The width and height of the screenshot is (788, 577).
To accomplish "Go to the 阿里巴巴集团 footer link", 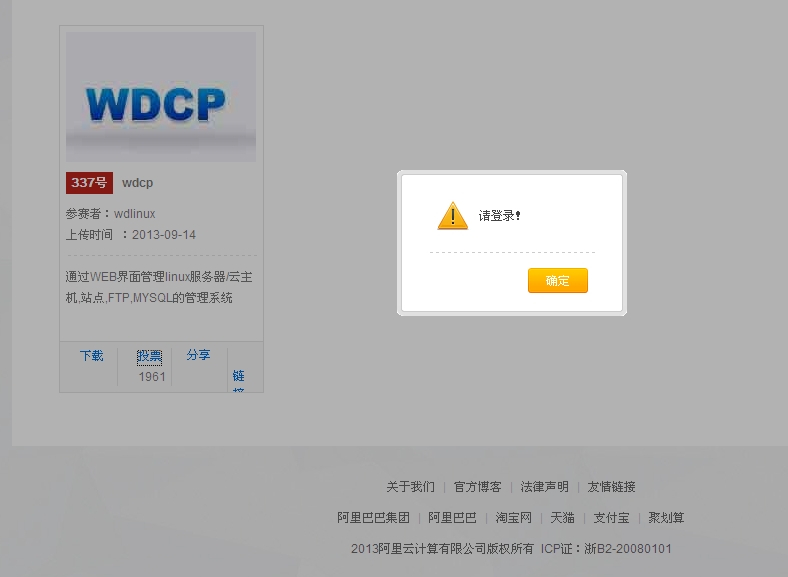I will point(373,518).
